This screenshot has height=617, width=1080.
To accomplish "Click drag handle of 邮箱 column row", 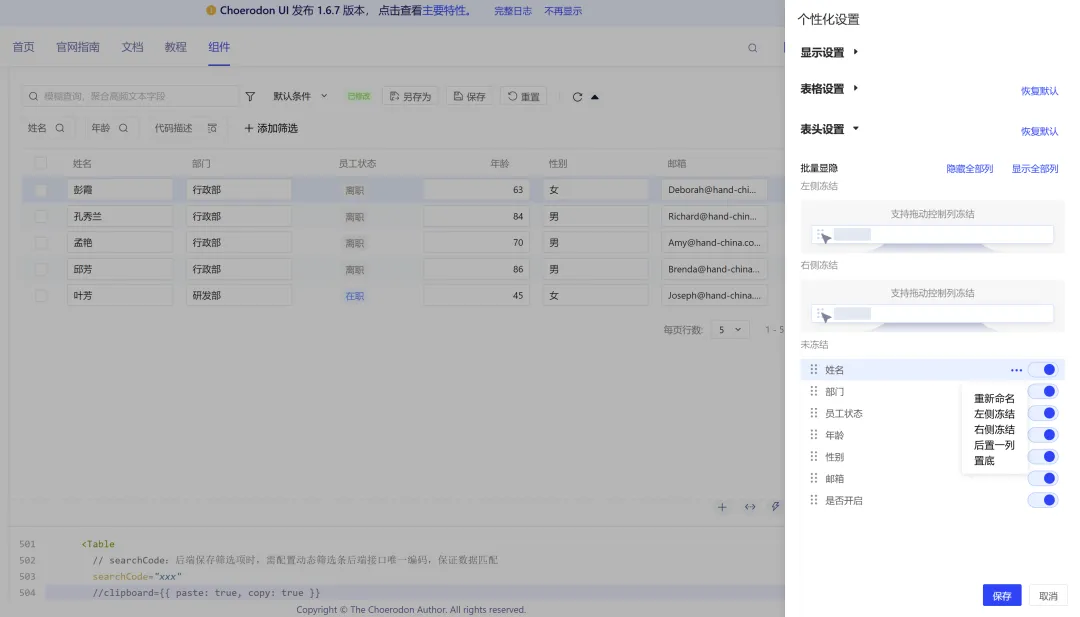I will click(x=813, y=478).
